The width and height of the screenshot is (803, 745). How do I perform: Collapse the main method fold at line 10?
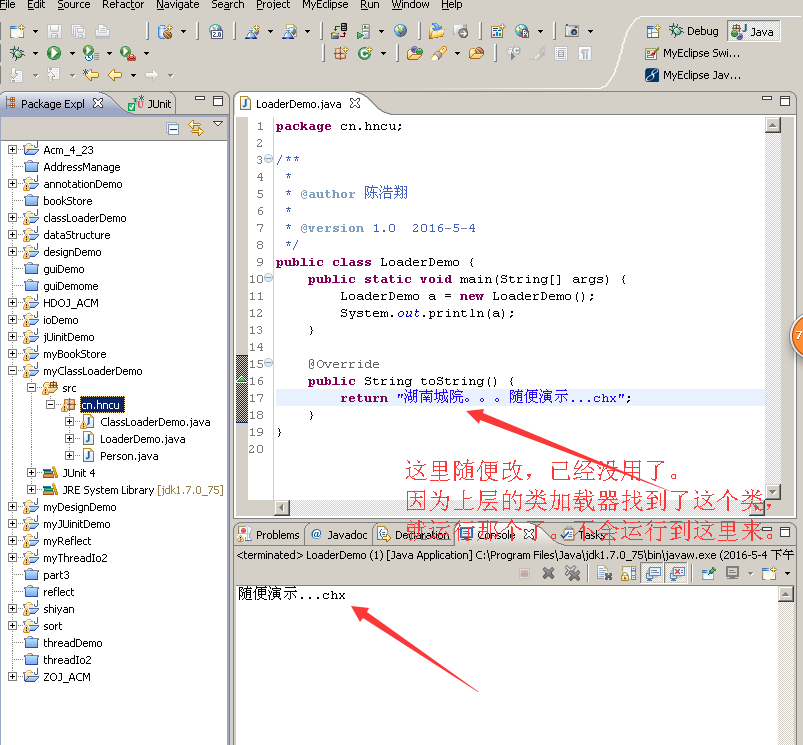coord(268,278)
